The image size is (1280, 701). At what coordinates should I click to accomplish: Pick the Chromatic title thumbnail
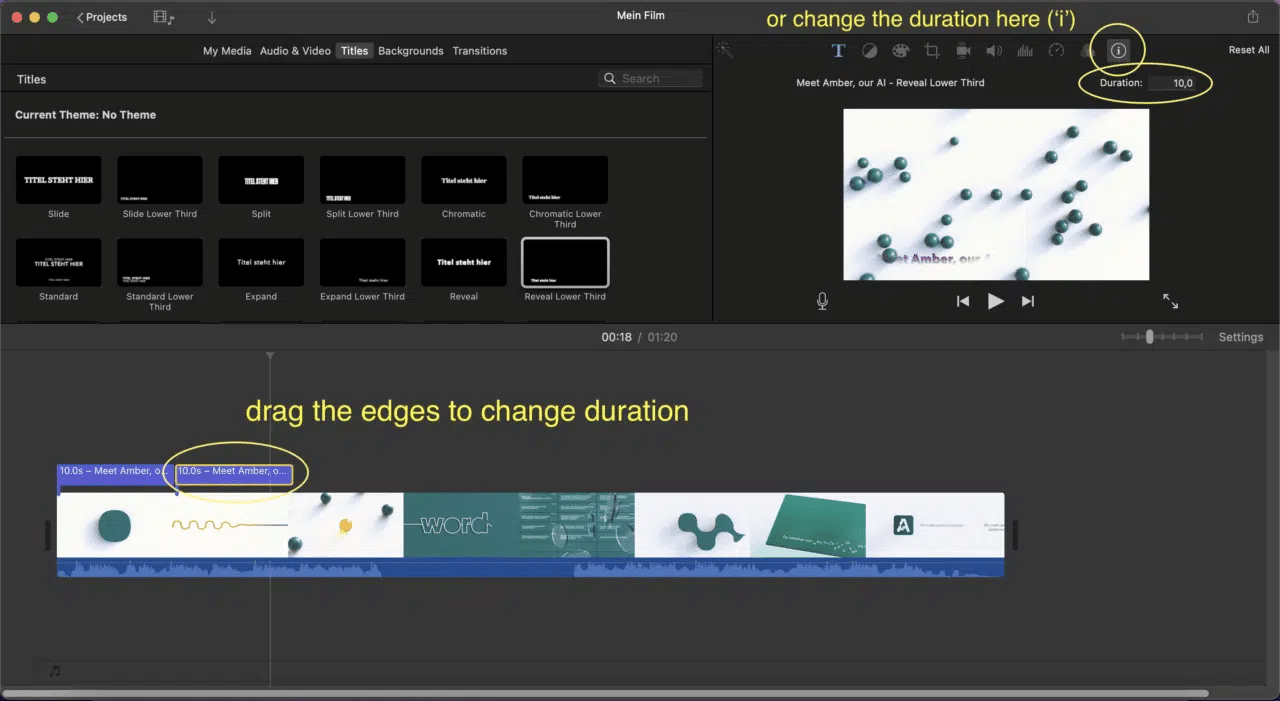[x=464, y=180]
